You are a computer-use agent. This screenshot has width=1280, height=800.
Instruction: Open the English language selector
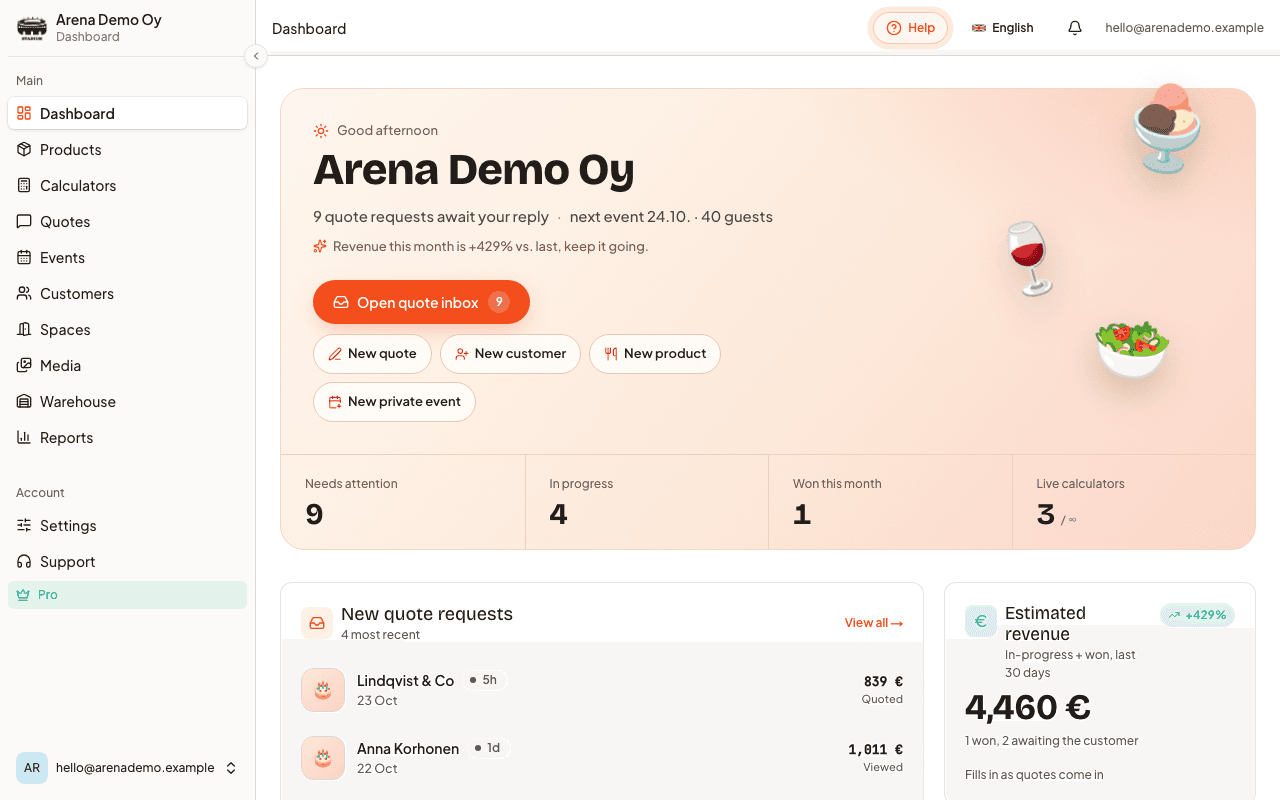click(x=1003, y=28)
